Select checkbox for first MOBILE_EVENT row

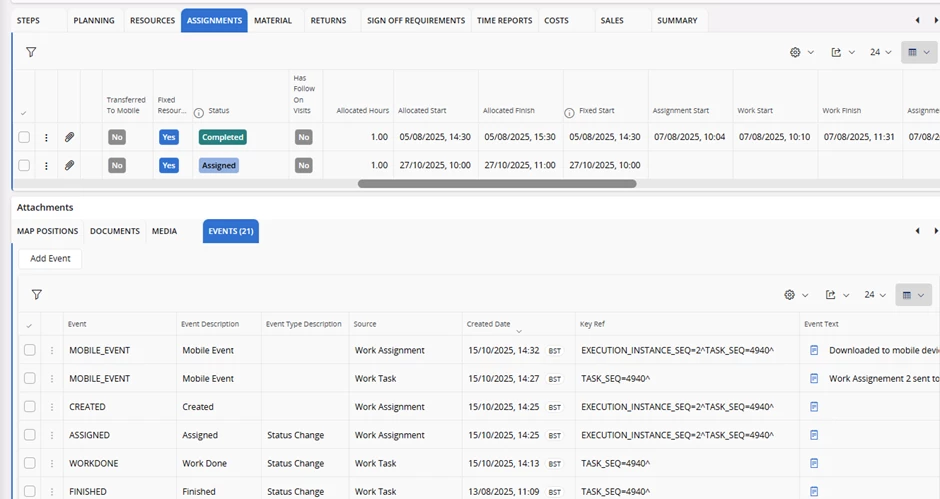pos(30,350)
